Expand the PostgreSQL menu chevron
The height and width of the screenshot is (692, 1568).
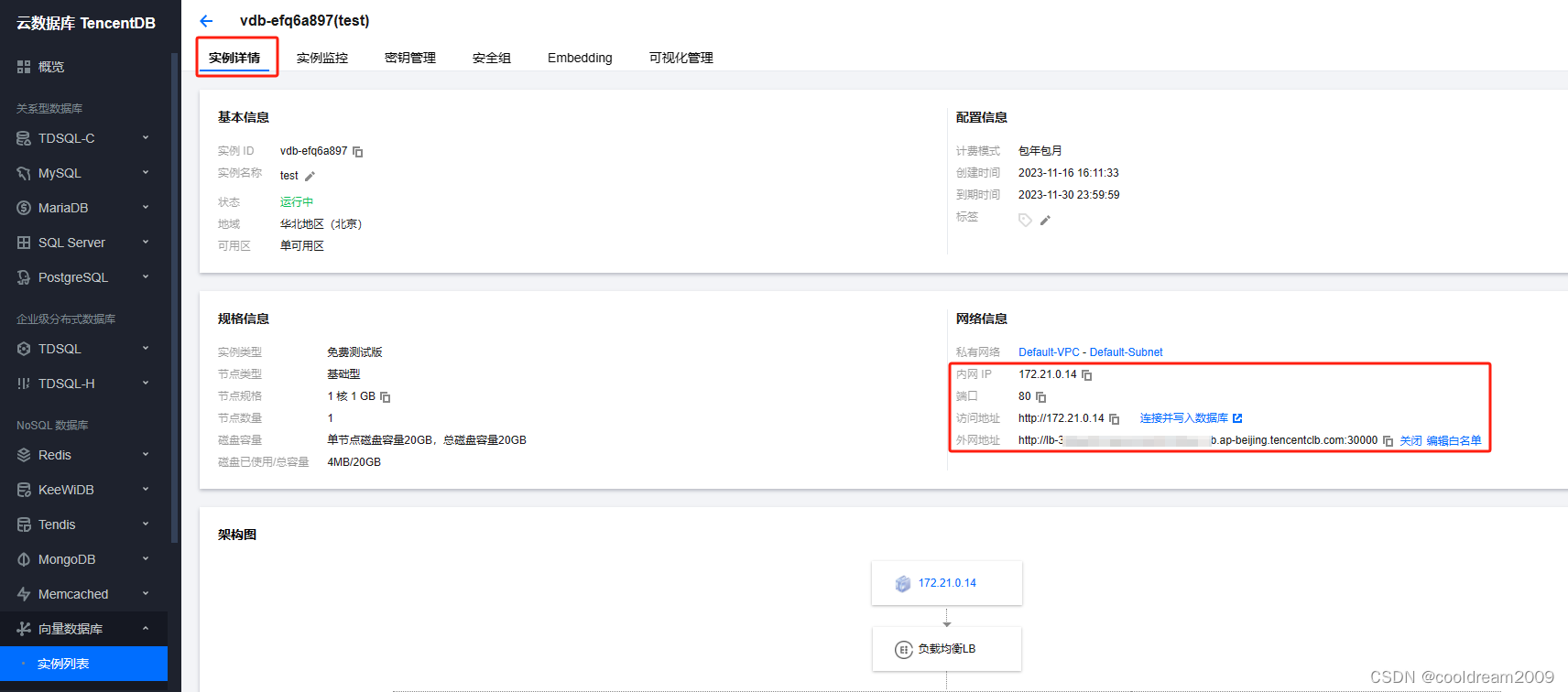coord(146,277)
